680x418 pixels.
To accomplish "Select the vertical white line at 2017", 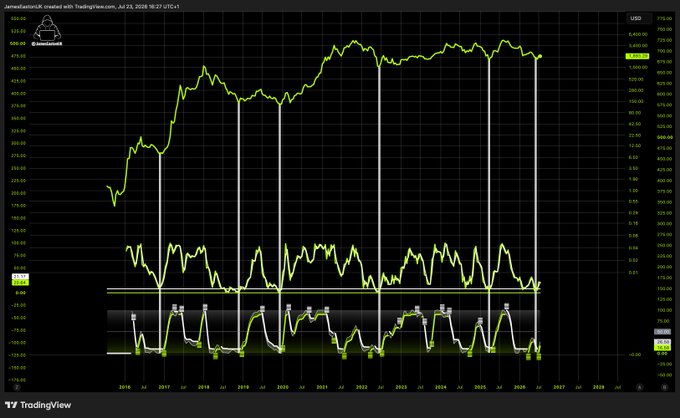I will click(160, 254).
